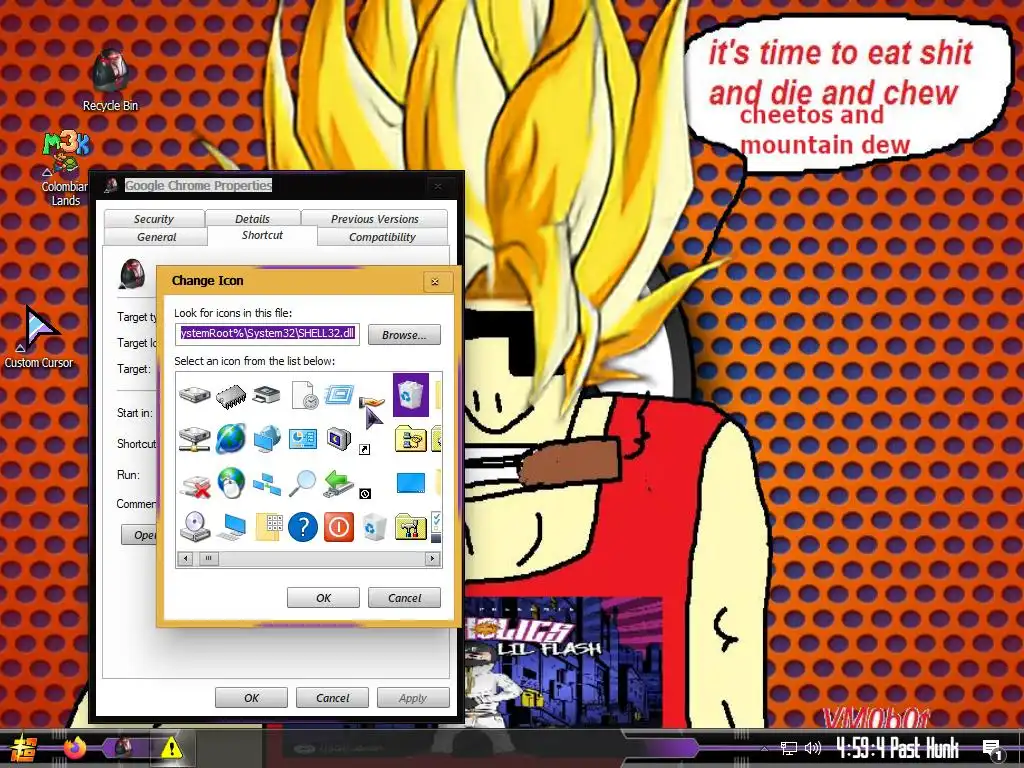Select the small black clock overlay icon
Image resolution: width=1024 pixels, height=768 pixels.
(365, 494)
